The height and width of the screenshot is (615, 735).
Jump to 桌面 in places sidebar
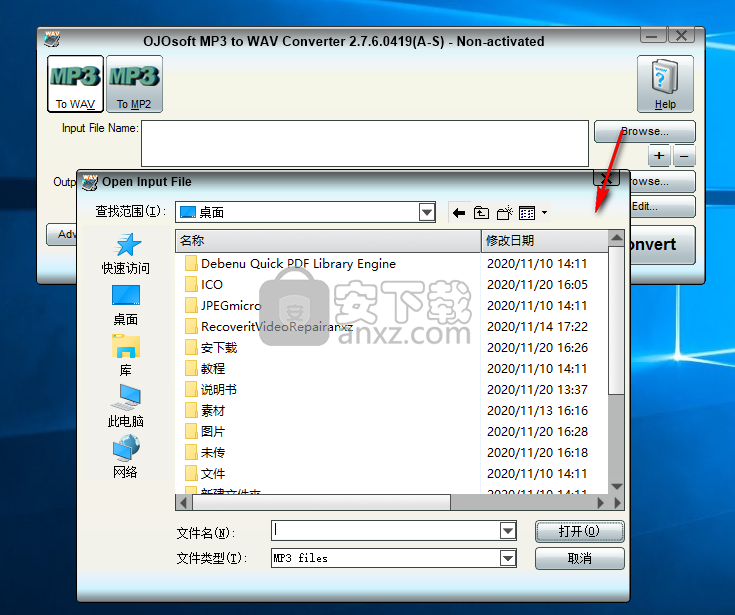[x=126, y=305]
